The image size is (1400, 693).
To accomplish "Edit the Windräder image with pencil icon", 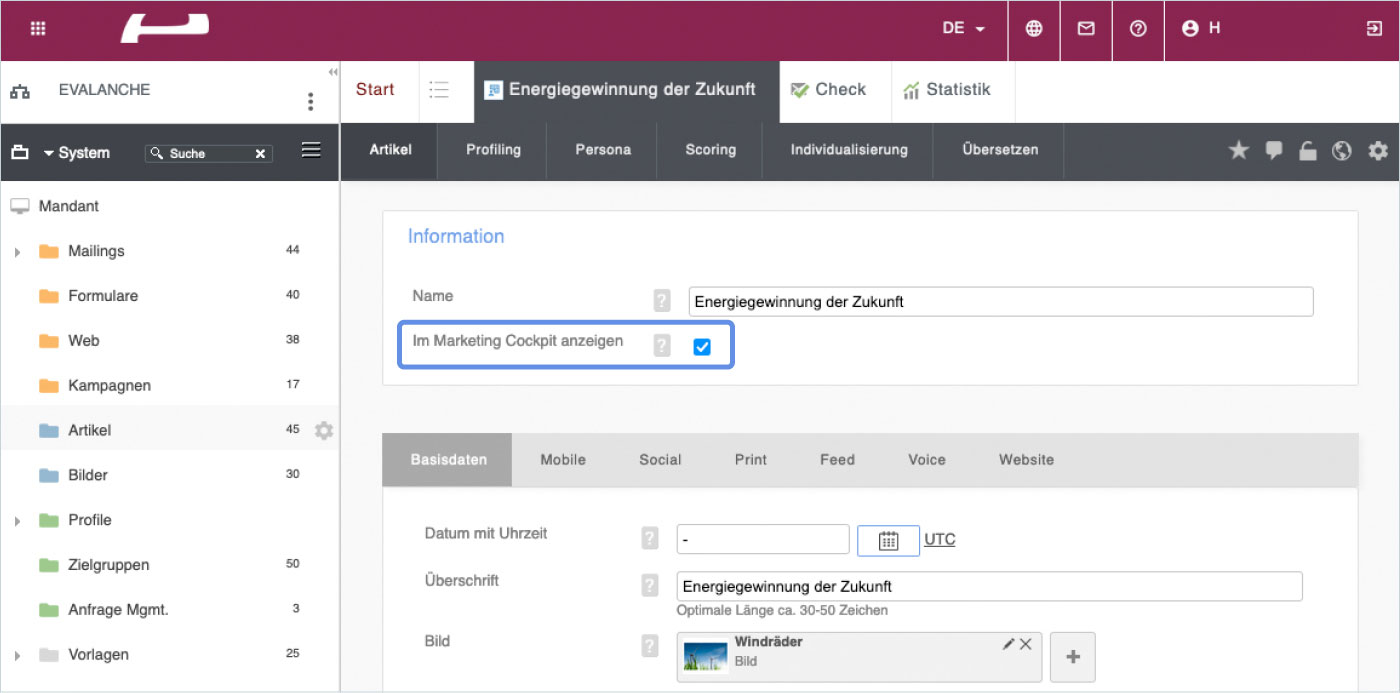I will 1008,644.
